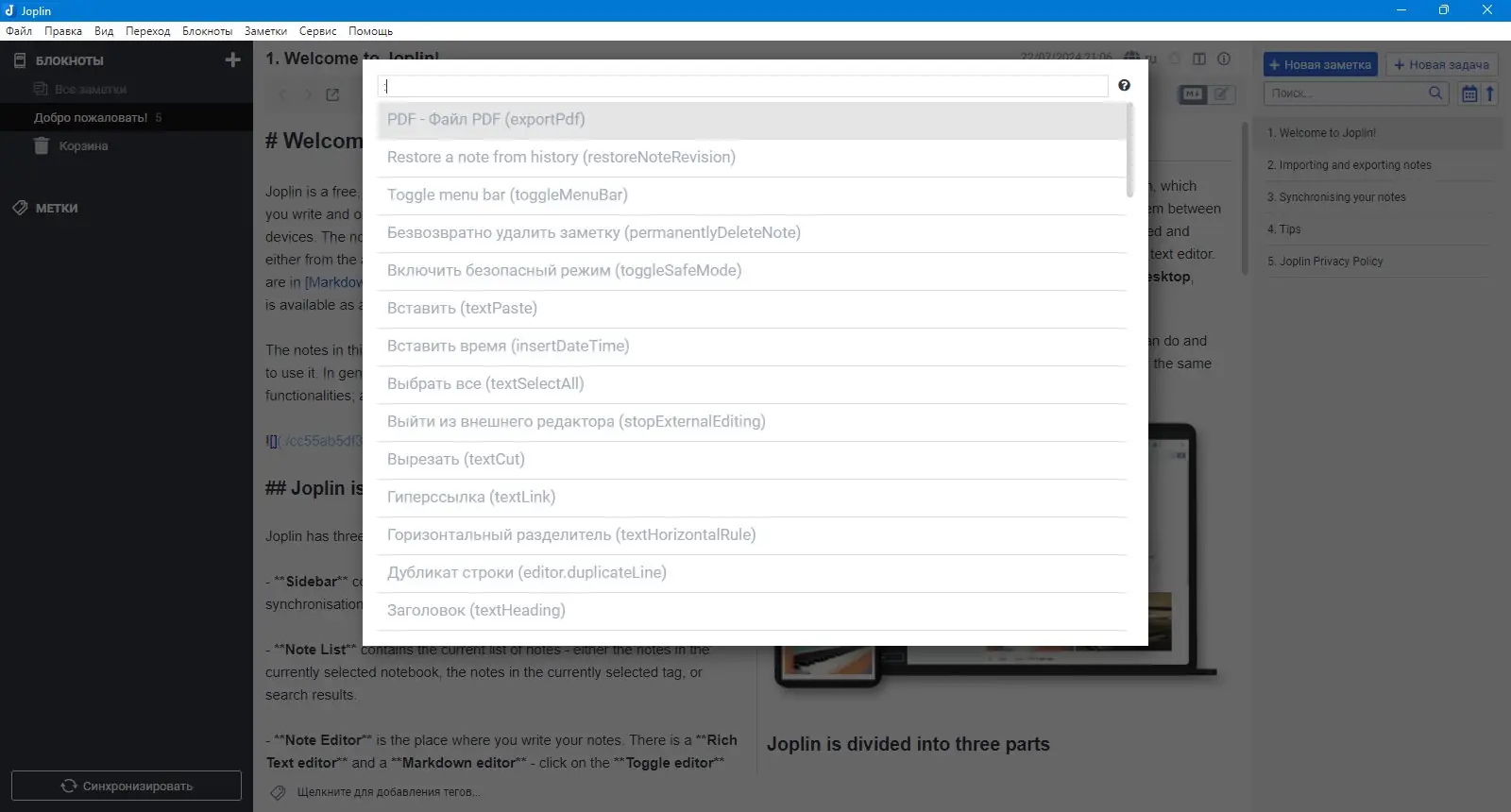The height and width of the screenshot is (812, 1511).
Task: Click the БЛОКНОТЫ section header
Action: pos(70,60)
